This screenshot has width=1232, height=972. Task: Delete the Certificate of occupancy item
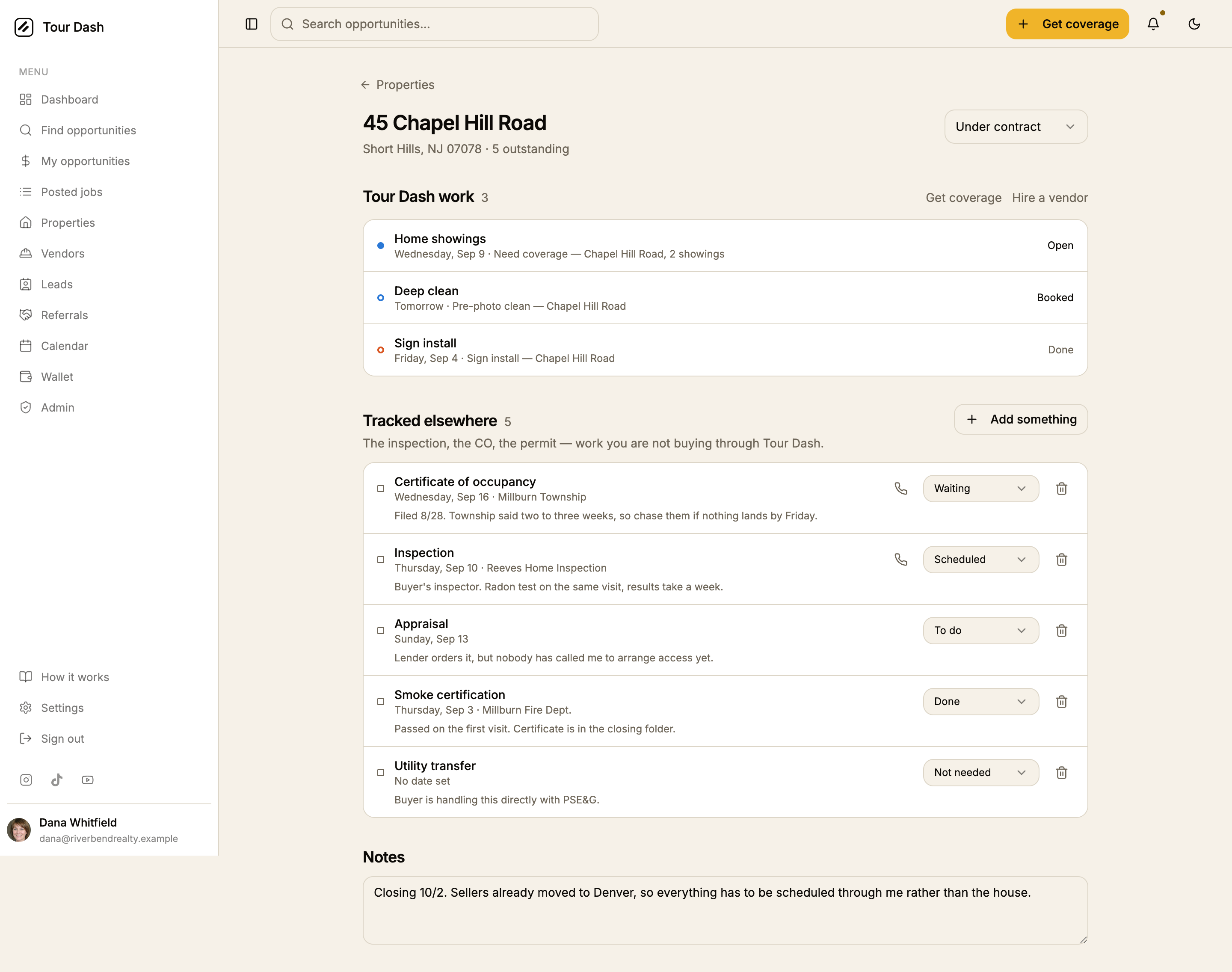[1061, 488]
